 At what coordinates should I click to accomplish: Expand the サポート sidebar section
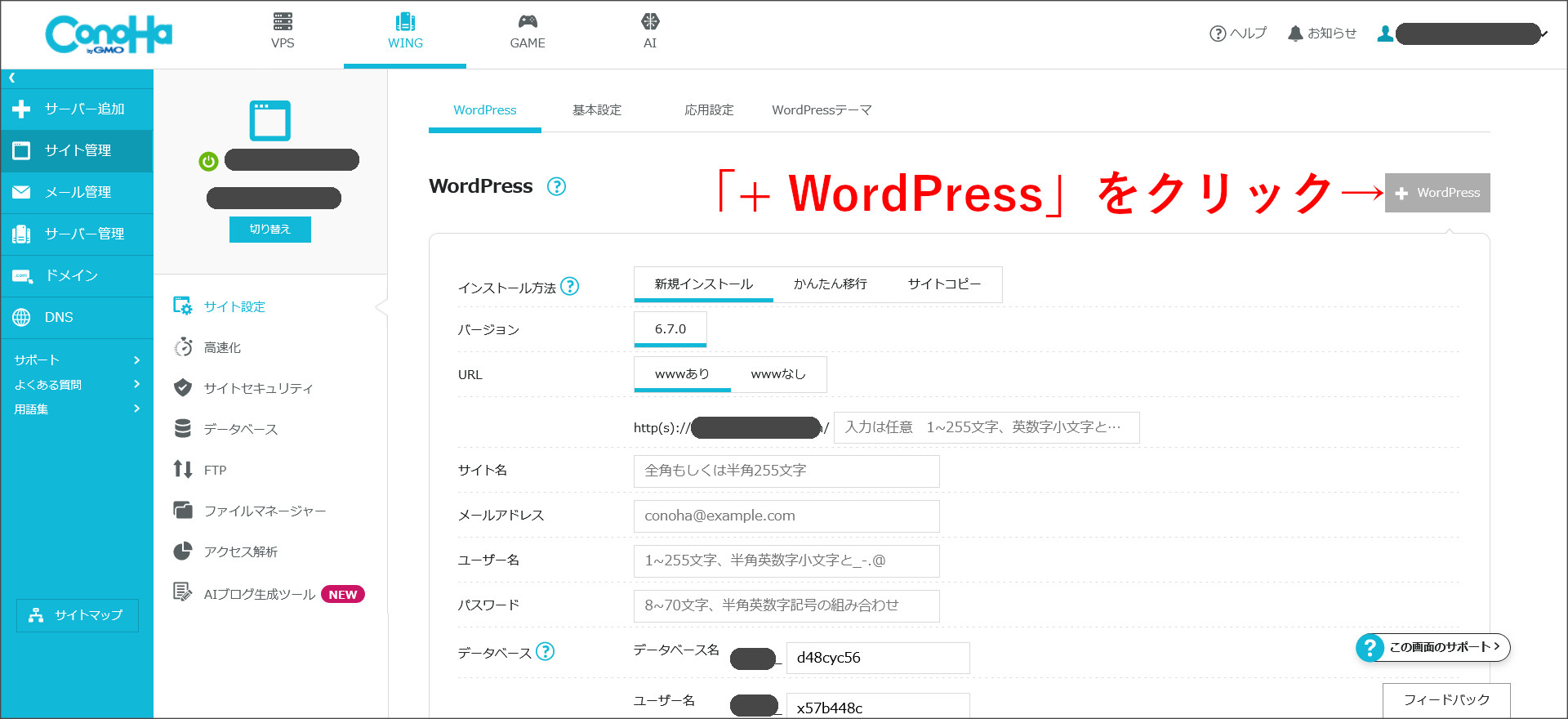(77, 359)
